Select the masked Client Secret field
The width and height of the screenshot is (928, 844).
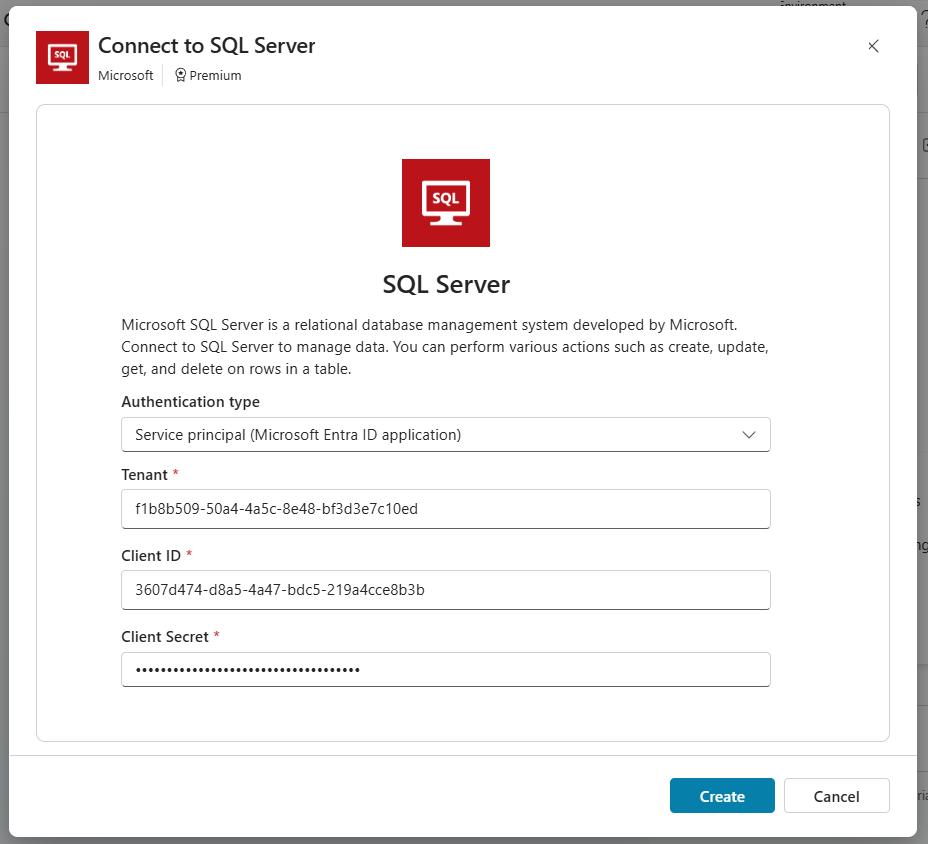pos(445,670)
